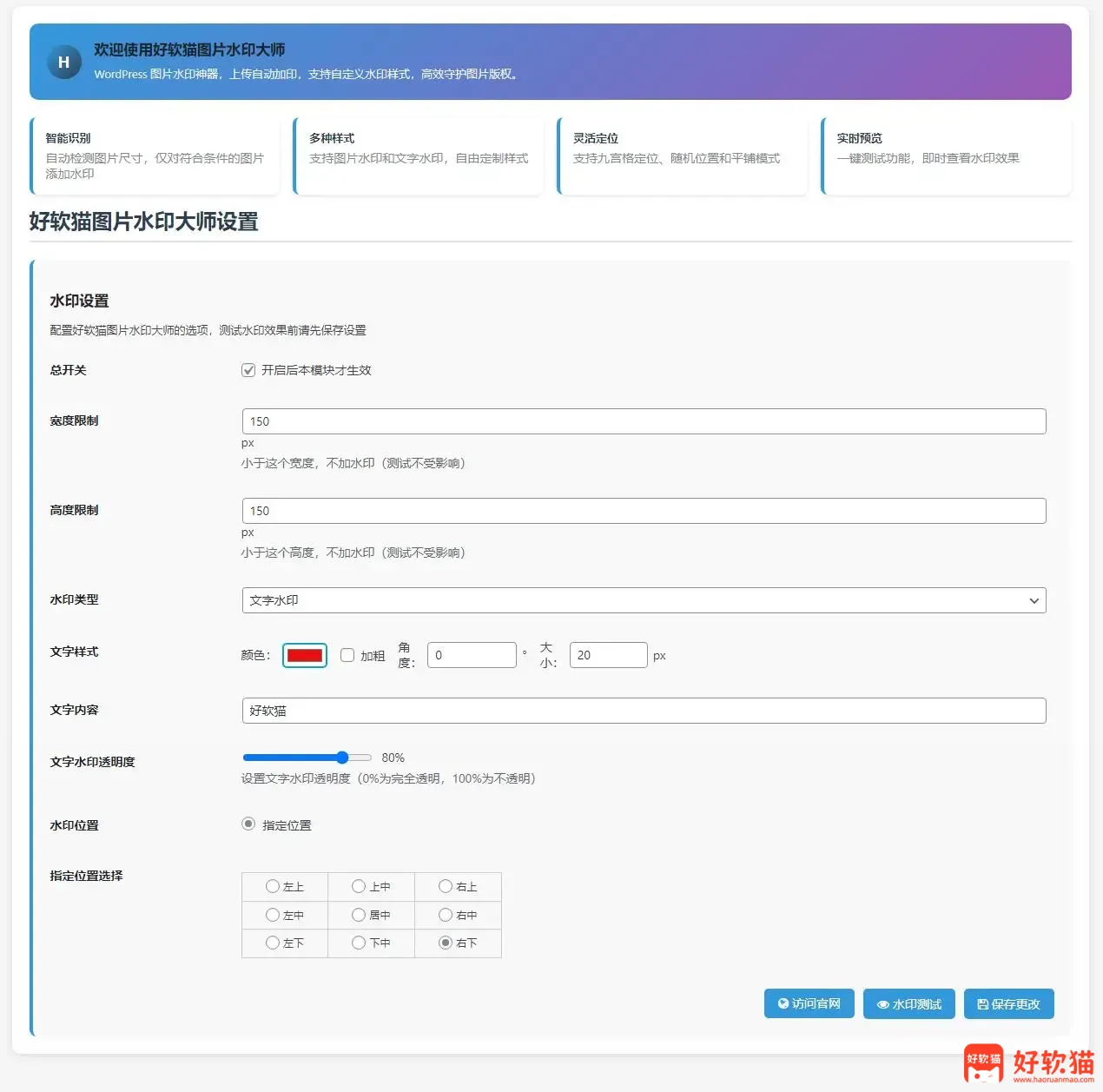Choose the 上中 top-center position

pyautogui.click(x=359, y=887)
